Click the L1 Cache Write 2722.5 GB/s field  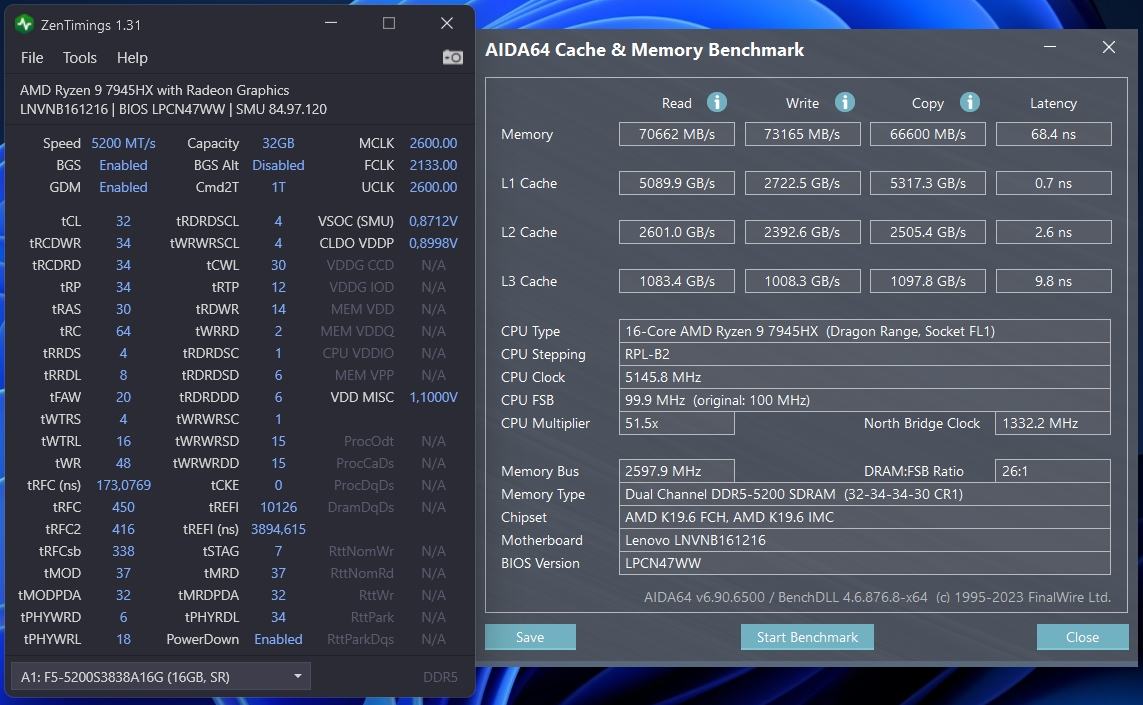click(802, 183)
